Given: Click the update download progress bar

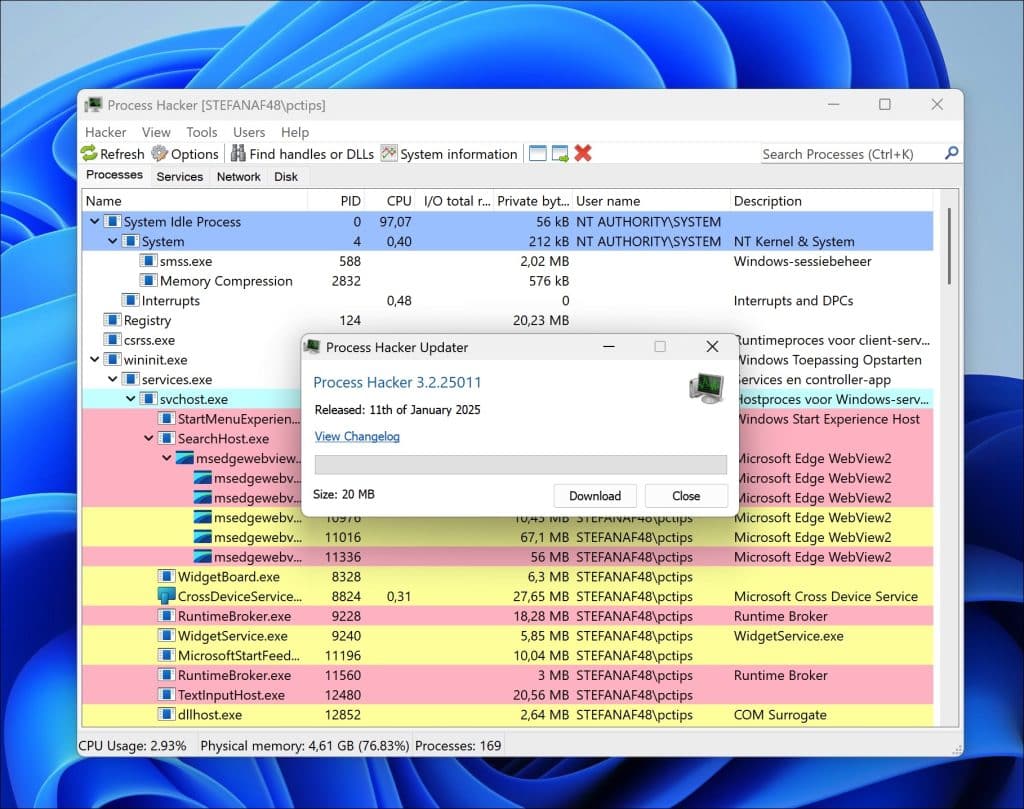Looking at the screenshot, I should point(520,465).
